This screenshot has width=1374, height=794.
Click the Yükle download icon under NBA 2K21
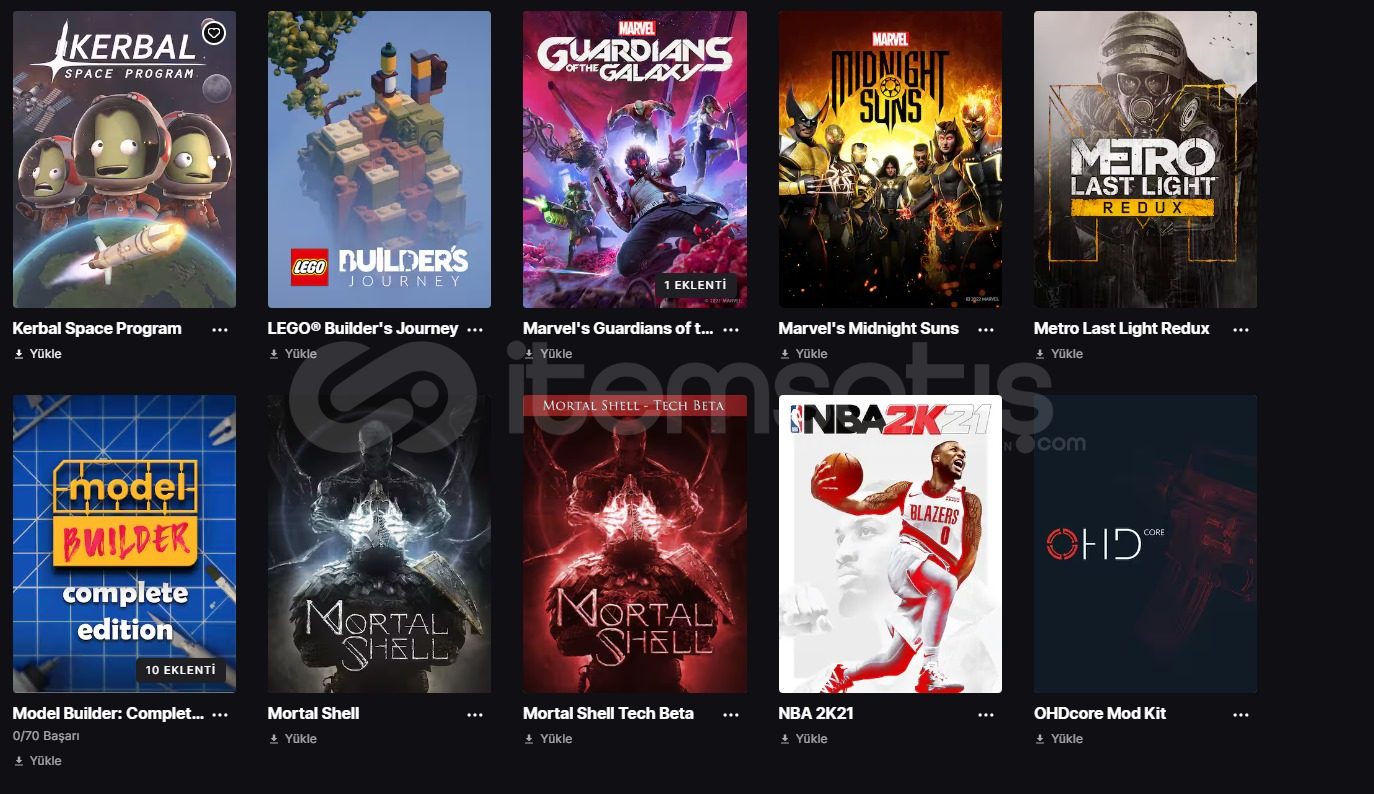[785, 739]
